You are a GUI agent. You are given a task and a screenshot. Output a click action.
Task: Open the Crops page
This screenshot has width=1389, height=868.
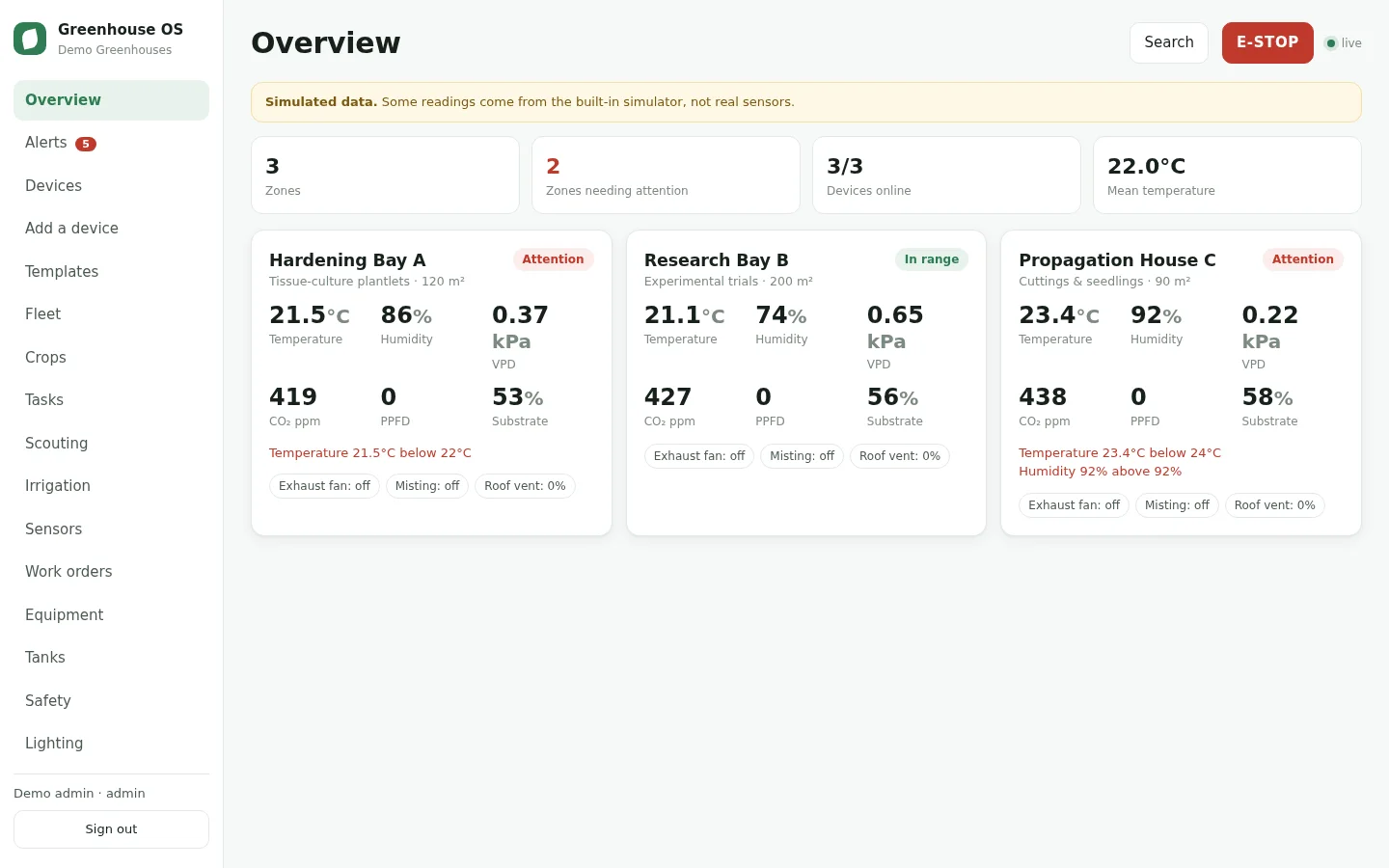(111, 358)
